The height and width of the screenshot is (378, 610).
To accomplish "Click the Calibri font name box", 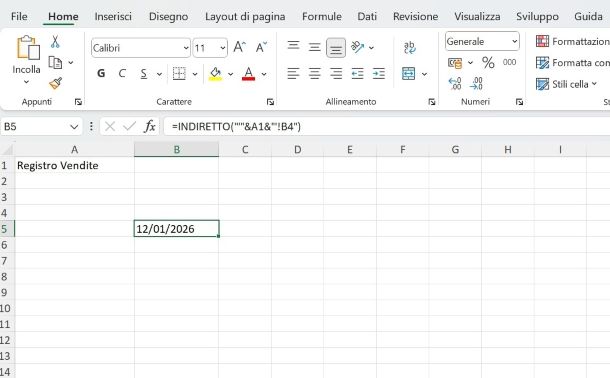I will tap(141, 48).
